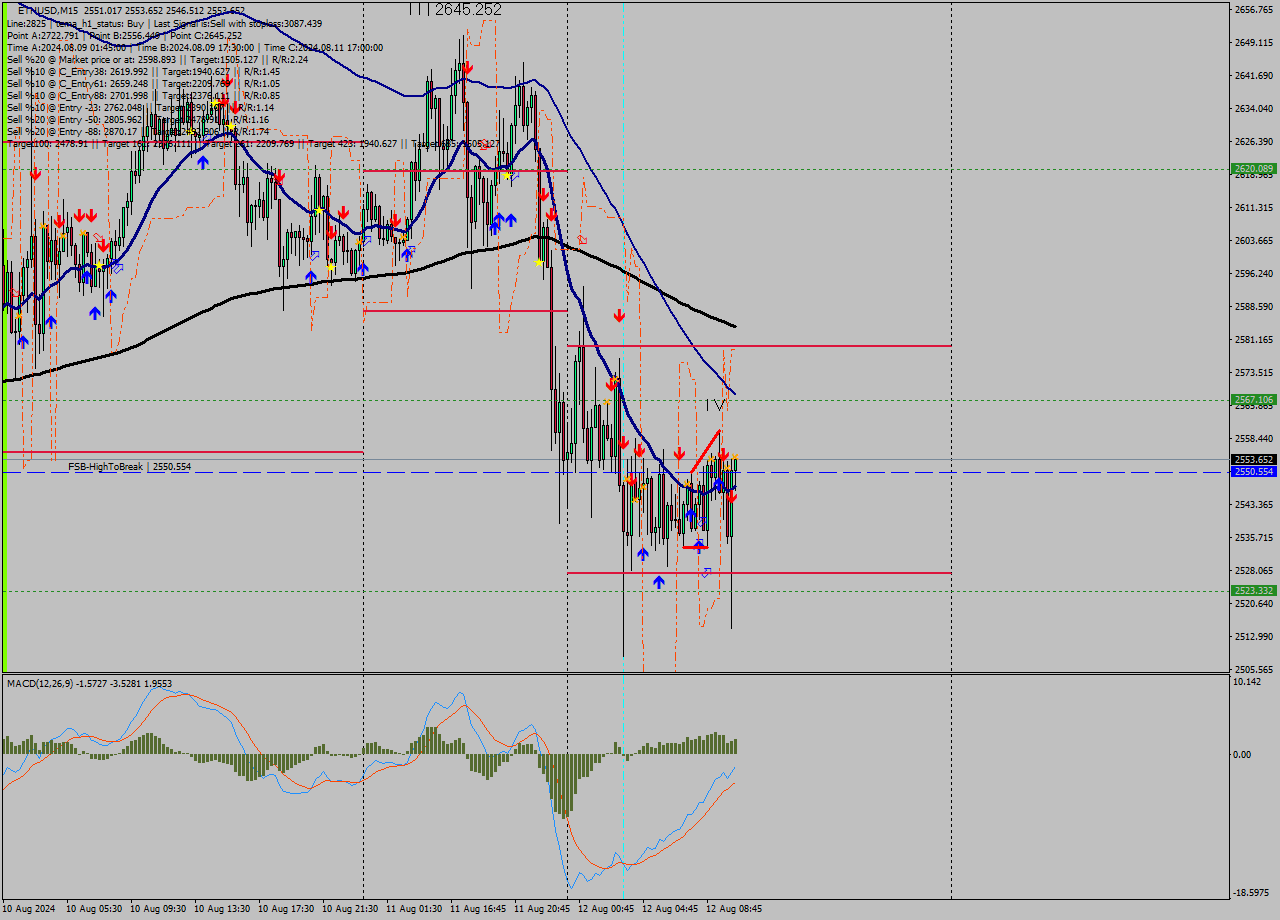Click price axis value 2505.565

tap(1254, 669)
